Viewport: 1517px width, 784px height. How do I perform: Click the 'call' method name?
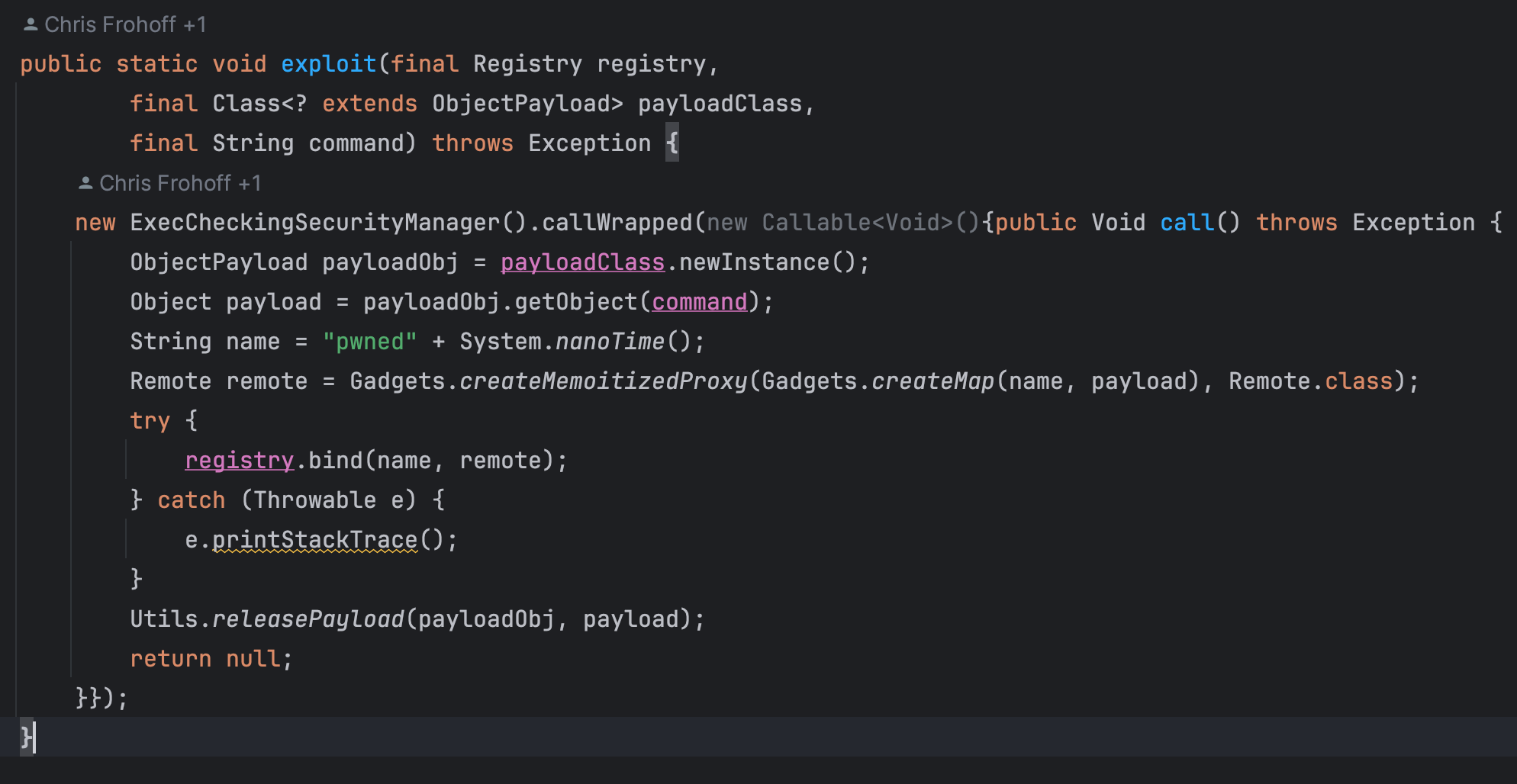(x=1187, y=223)
